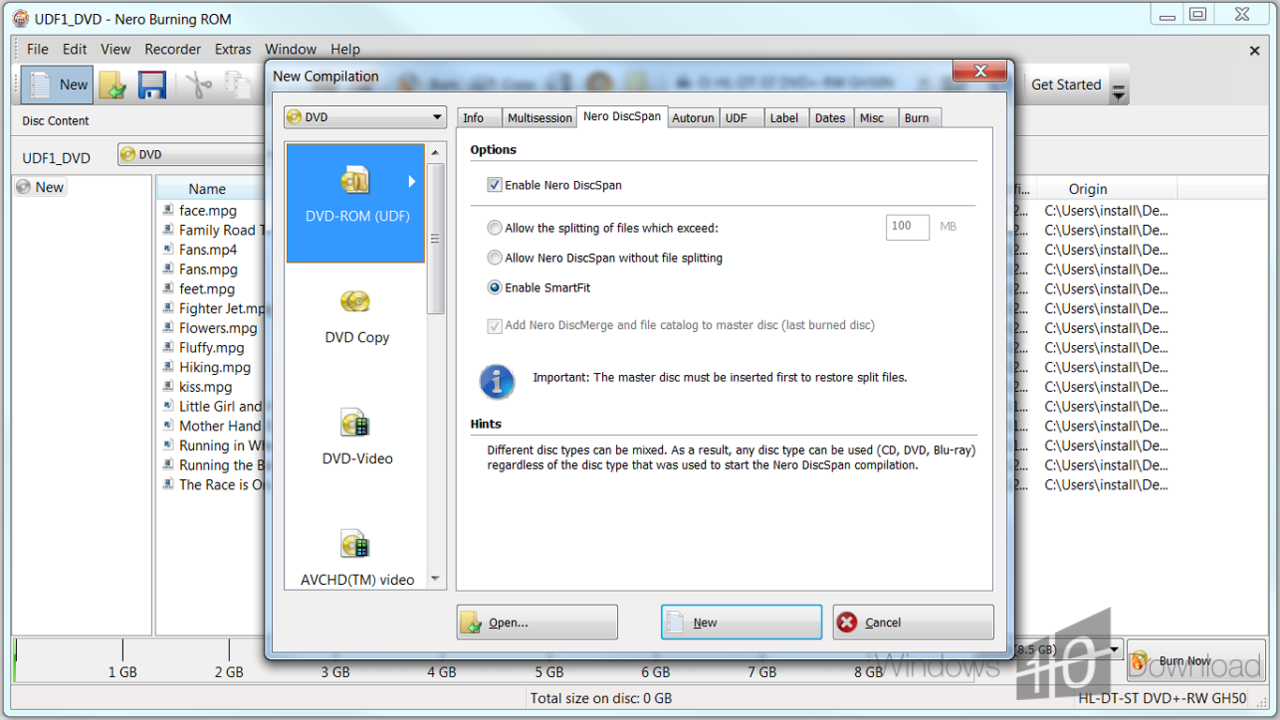
Task: Open the Recorder menu
Action: pos(173,49)
